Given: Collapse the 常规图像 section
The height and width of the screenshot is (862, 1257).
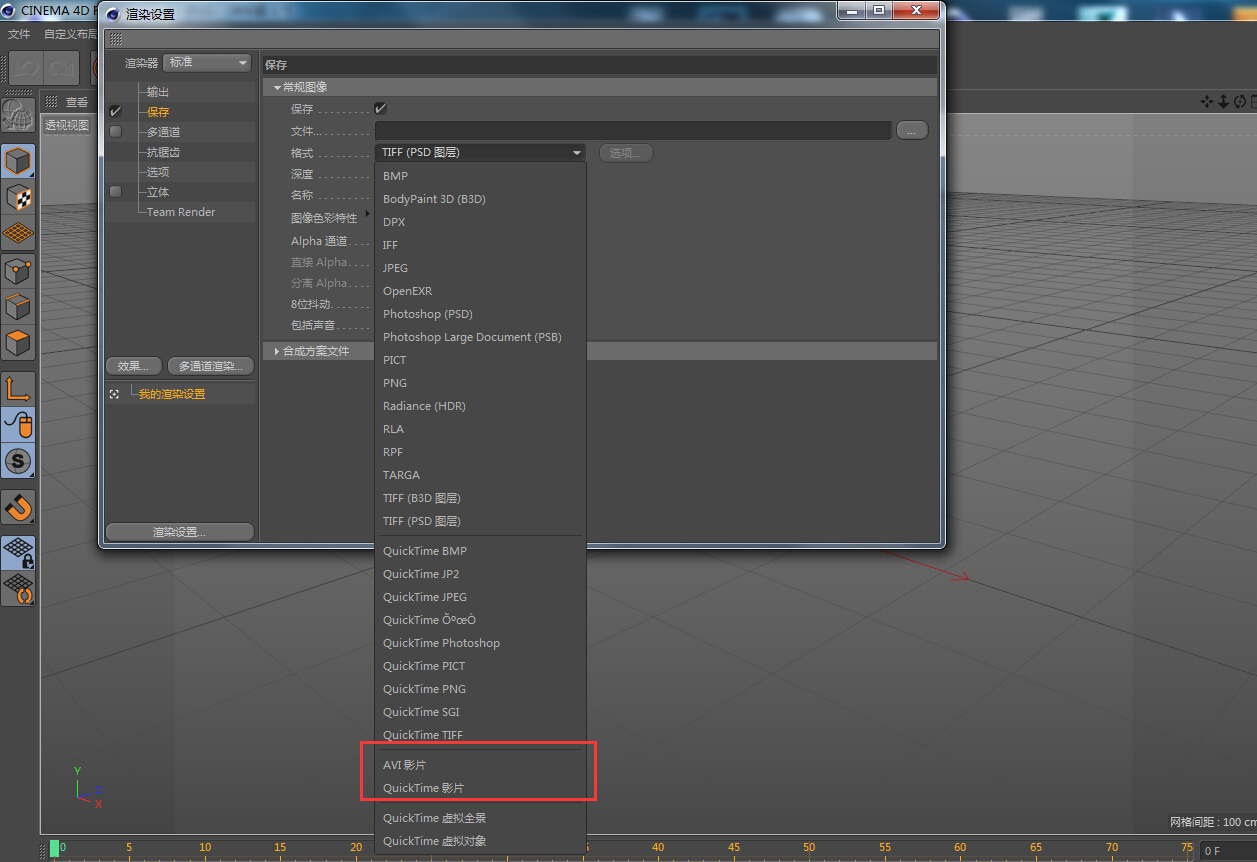Looking at the screenshot, I should click(x=277, y=88).
